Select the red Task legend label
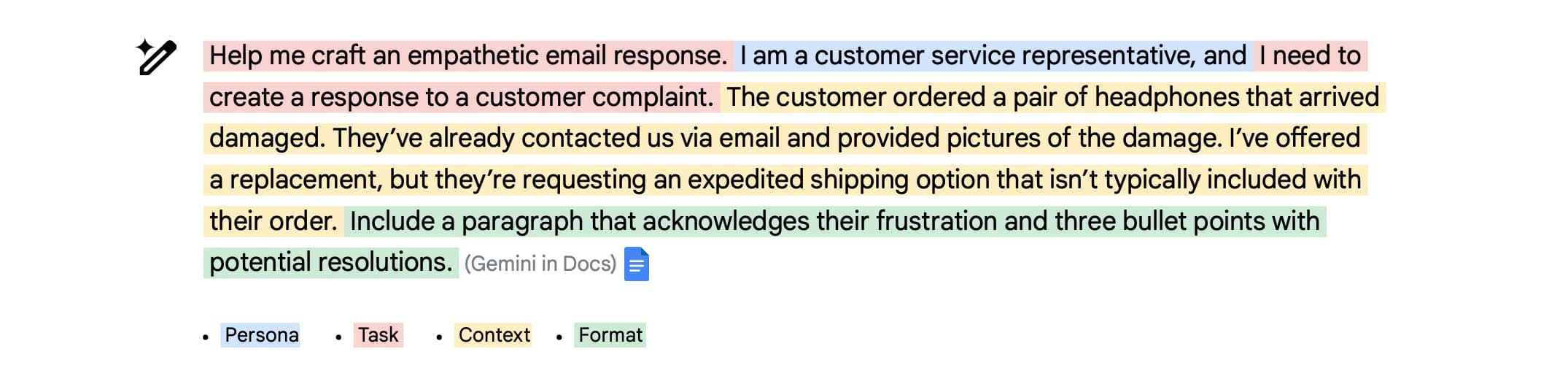This screenshot has width=1568, height=376. (x=378, y=335)
